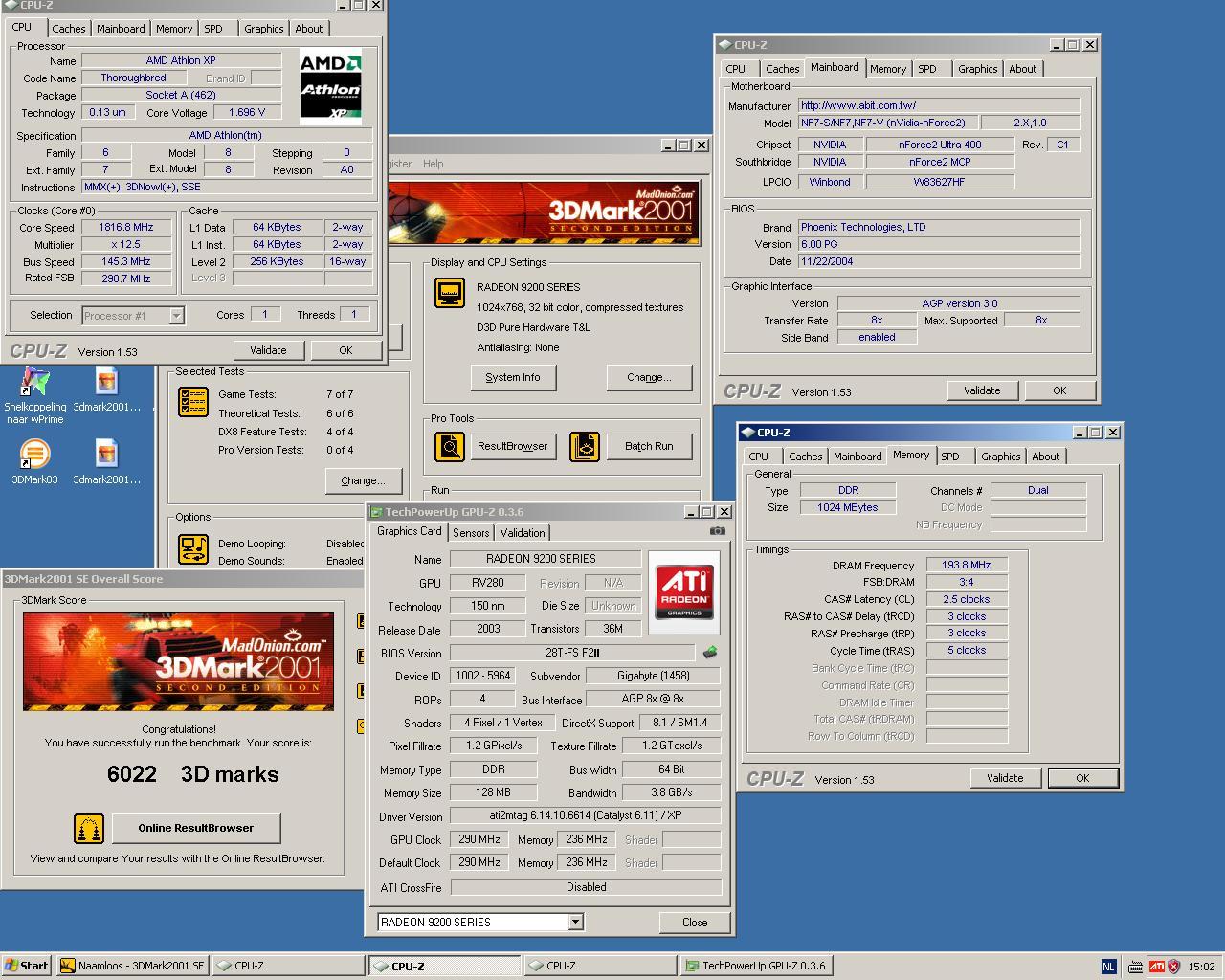The width and height of the screenshot is (1225, 980).
Task: Click the Options demo looping icon
Action: pyautogui.click(x=193, y=549)
